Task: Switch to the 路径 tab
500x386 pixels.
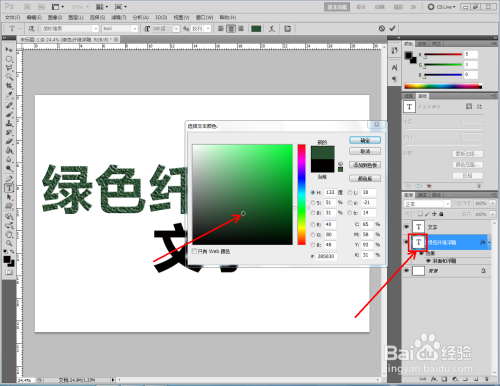Action: [436, 195]
